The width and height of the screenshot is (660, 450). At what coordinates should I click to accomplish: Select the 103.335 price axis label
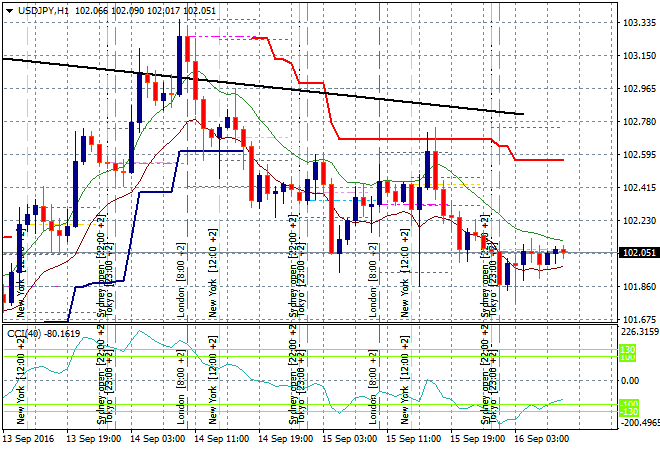(639, 22)
